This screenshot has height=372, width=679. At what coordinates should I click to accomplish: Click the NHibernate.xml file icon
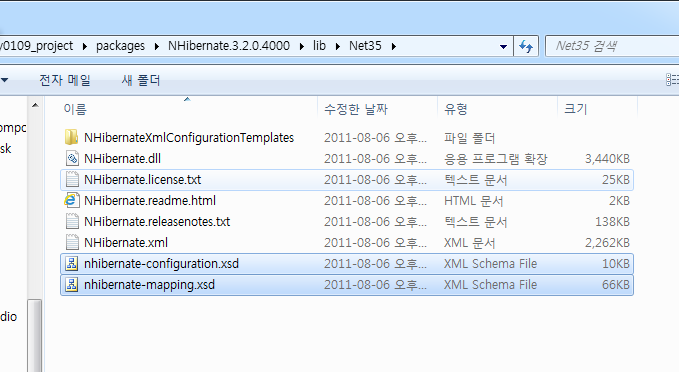click(x=72, y=243)
